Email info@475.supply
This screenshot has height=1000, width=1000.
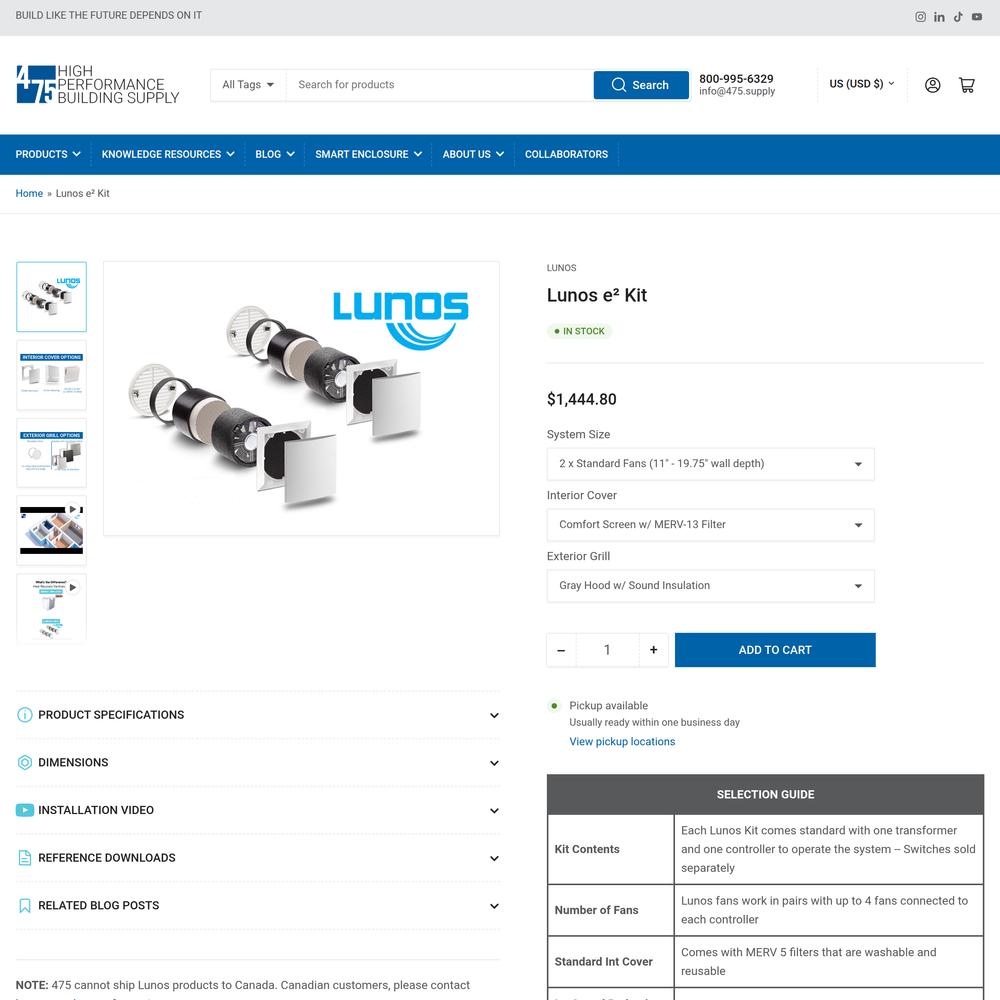[737, 91]
